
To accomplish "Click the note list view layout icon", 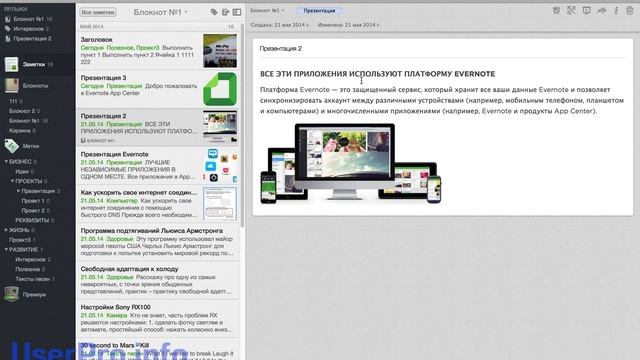I will point(237,12).
